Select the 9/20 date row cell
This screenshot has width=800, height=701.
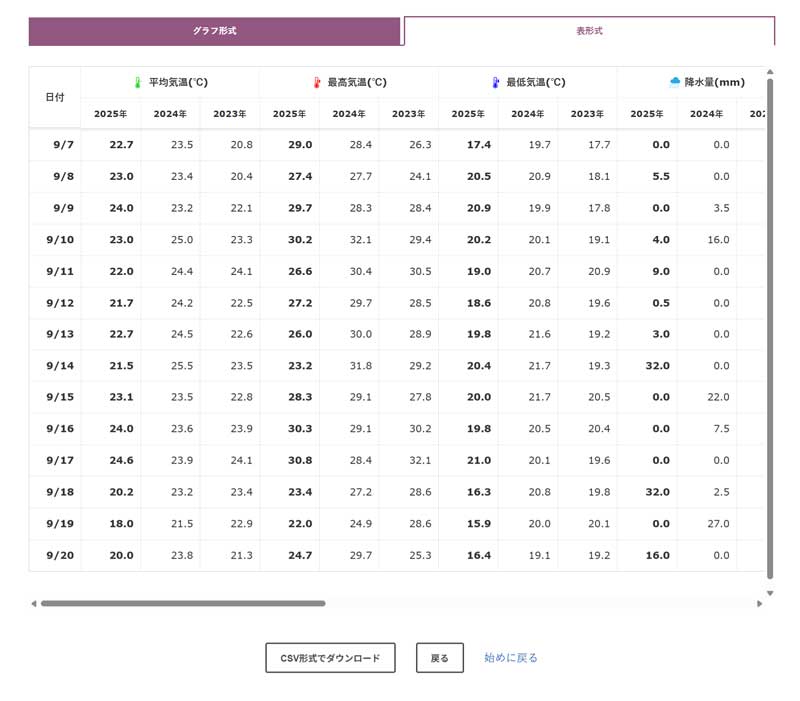pyautogui.click(x=60, y=556)
